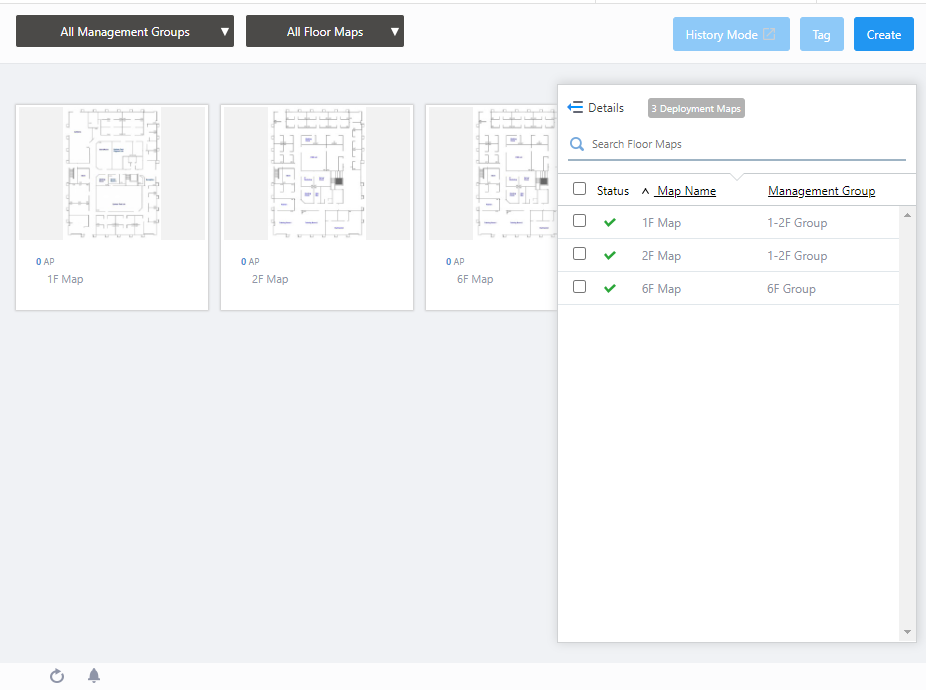Click the Map Name sort arrow
This screenshot has height=690, width=926.
[x=646, y=191]
